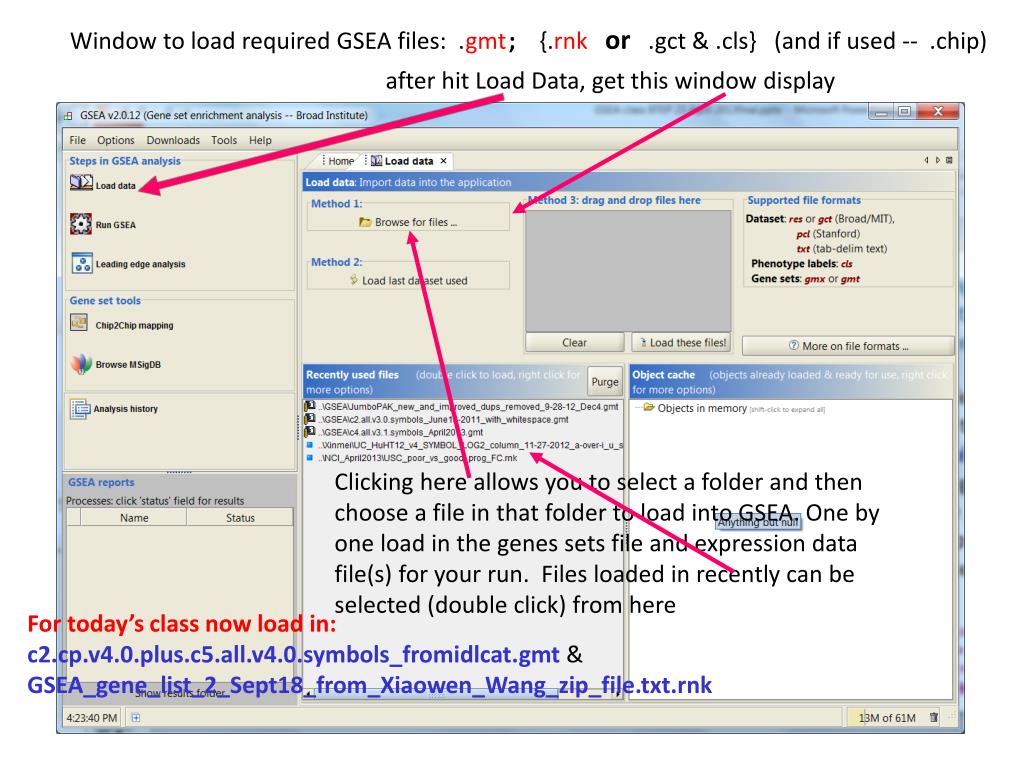Click Leading edge analysis label
1024x768 pixels.
tap(140, 264)
